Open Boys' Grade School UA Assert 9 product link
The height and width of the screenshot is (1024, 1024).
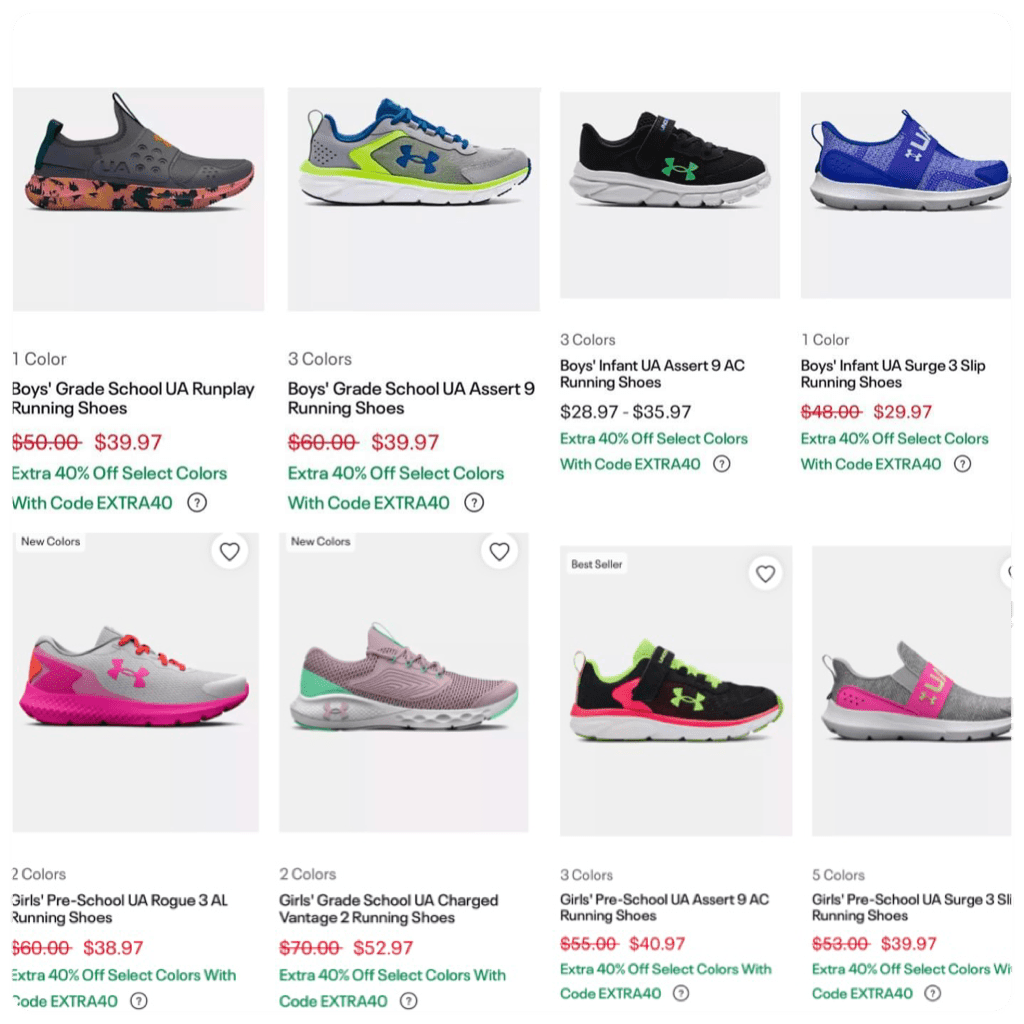(411, 398)
